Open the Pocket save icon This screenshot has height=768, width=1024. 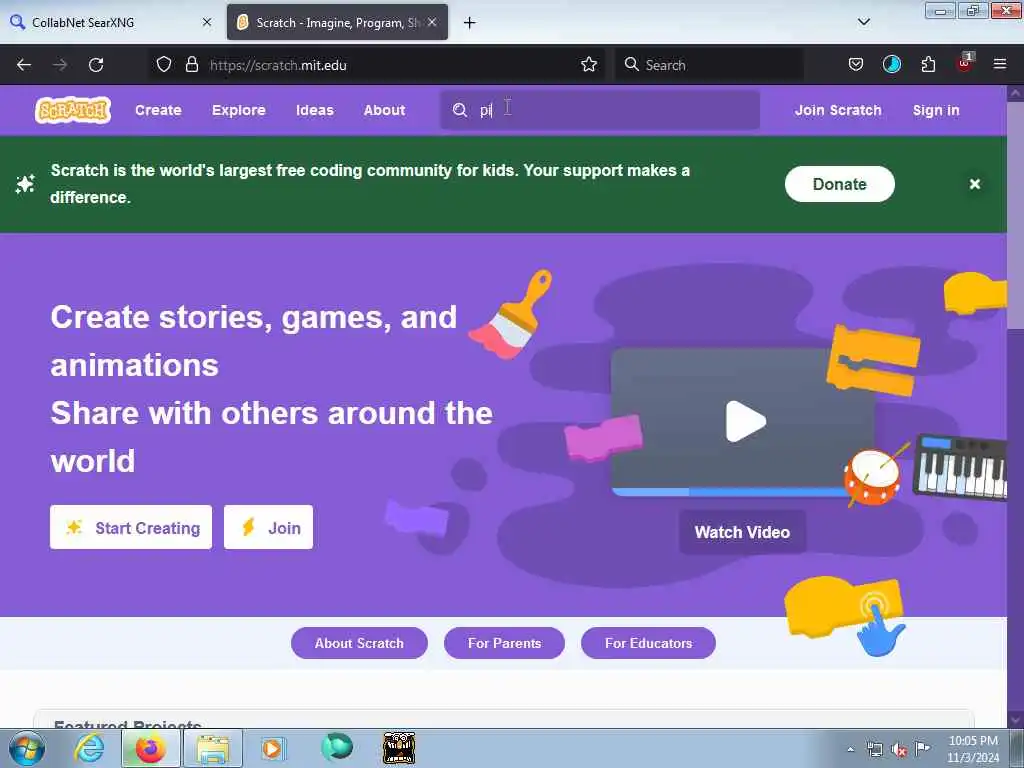856,65
